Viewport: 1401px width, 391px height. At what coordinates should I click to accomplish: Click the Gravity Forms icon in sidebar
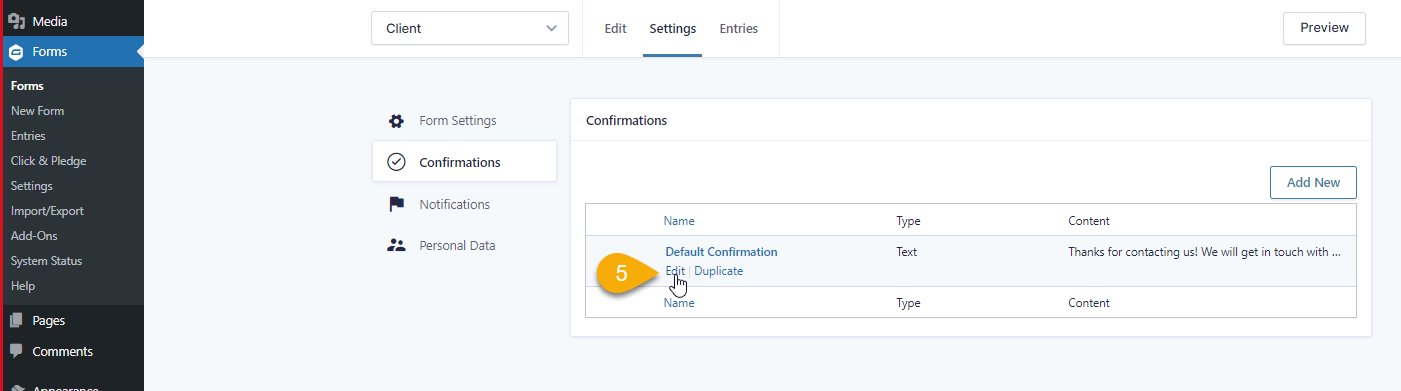[16, 52]
